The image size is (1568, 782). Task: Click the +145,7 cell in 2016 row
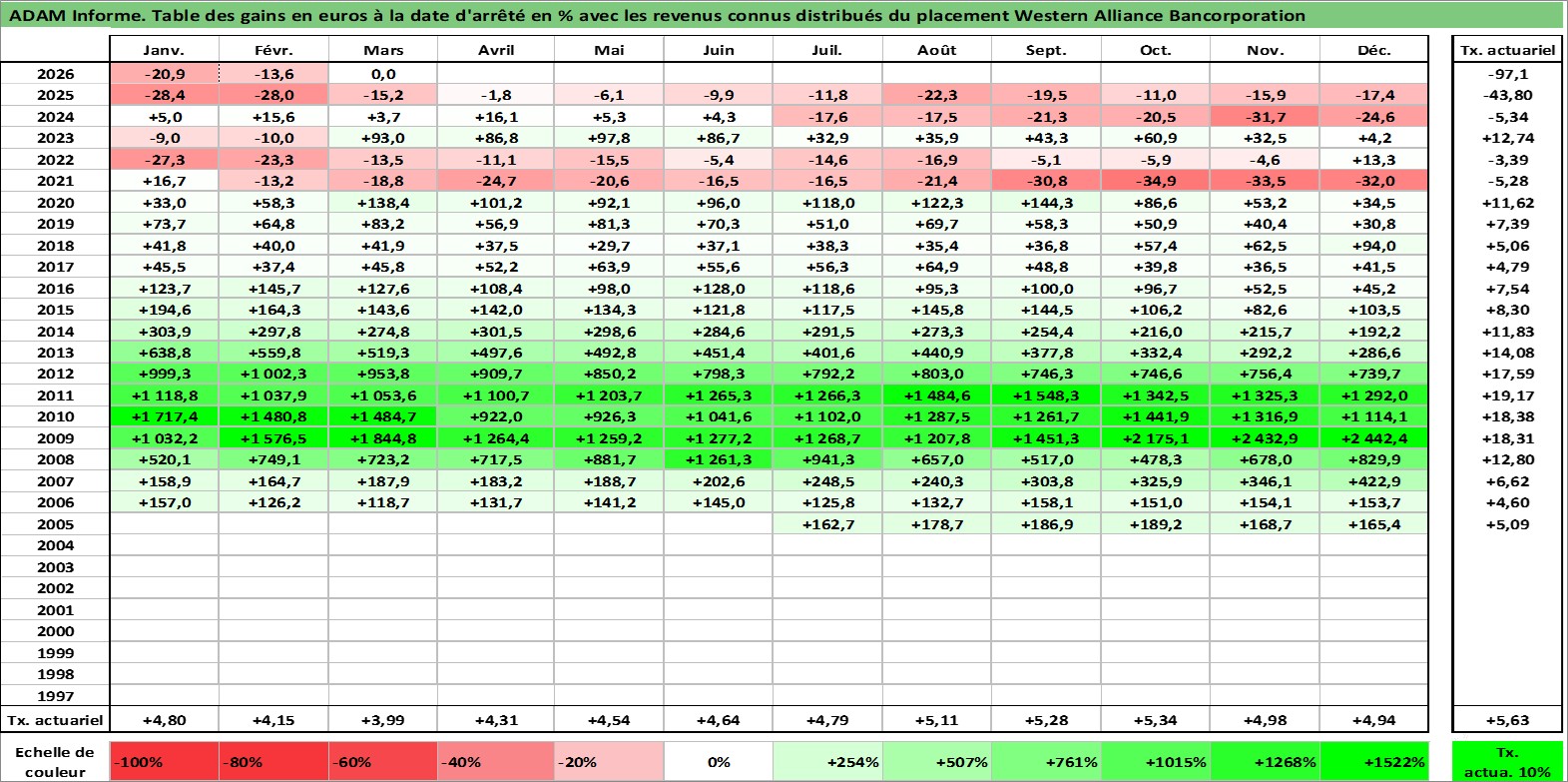pyautogui.click(x=273, y=289)
